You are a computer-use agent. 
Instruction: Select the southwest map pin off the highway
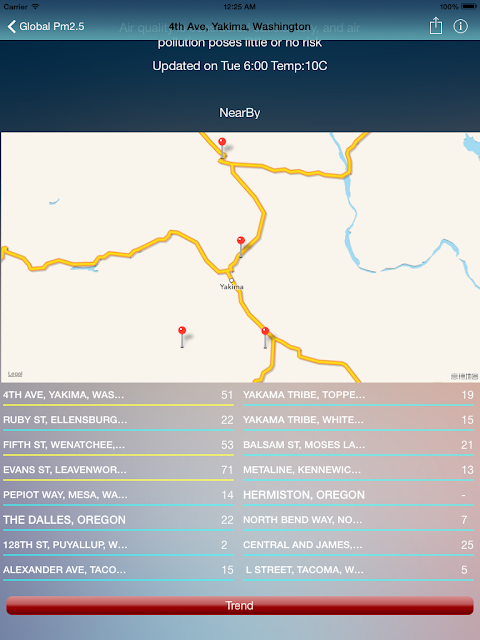coord(182,337)
